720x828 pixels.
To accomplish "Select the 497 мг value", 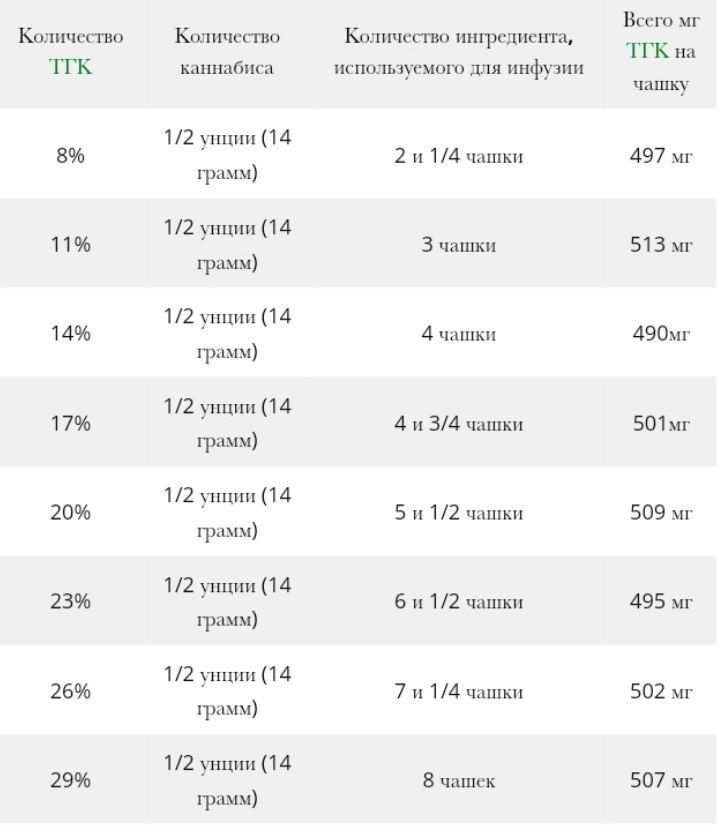I will [661, 156].
